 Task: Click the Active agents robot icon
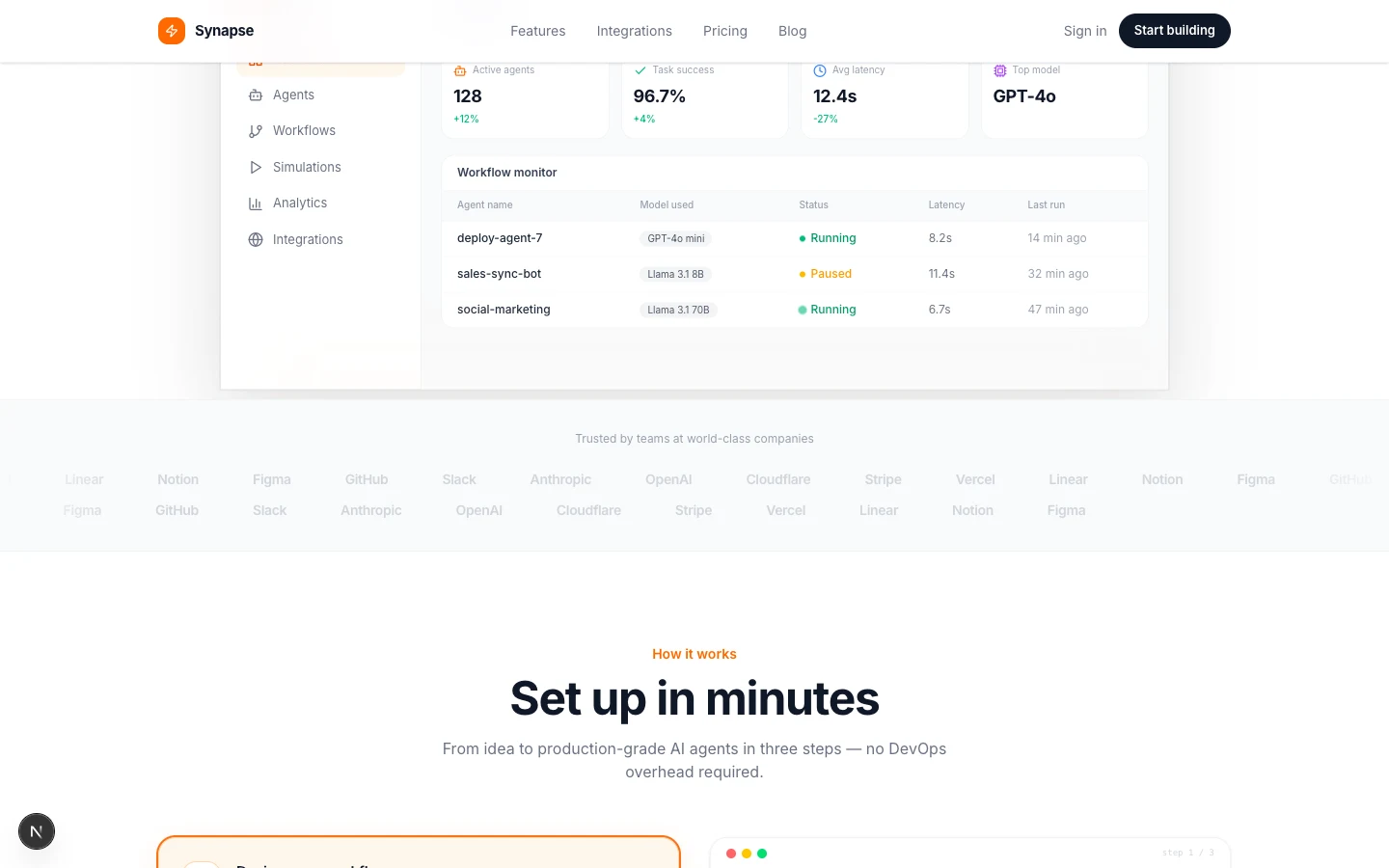460,70
